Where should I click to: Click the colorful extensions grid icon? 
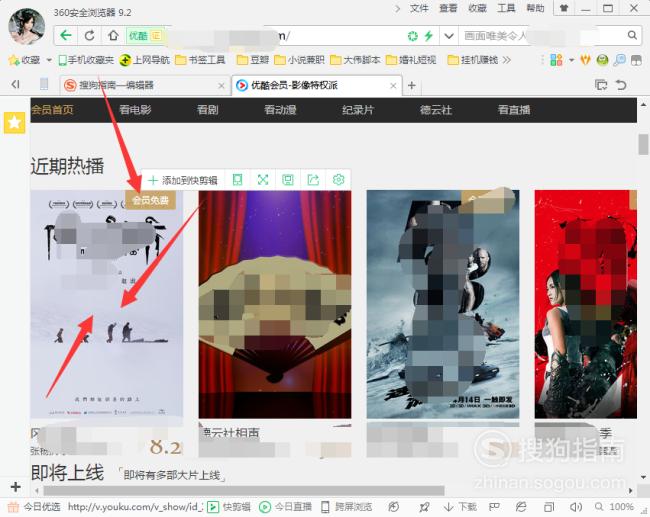(x=556, y=61)
